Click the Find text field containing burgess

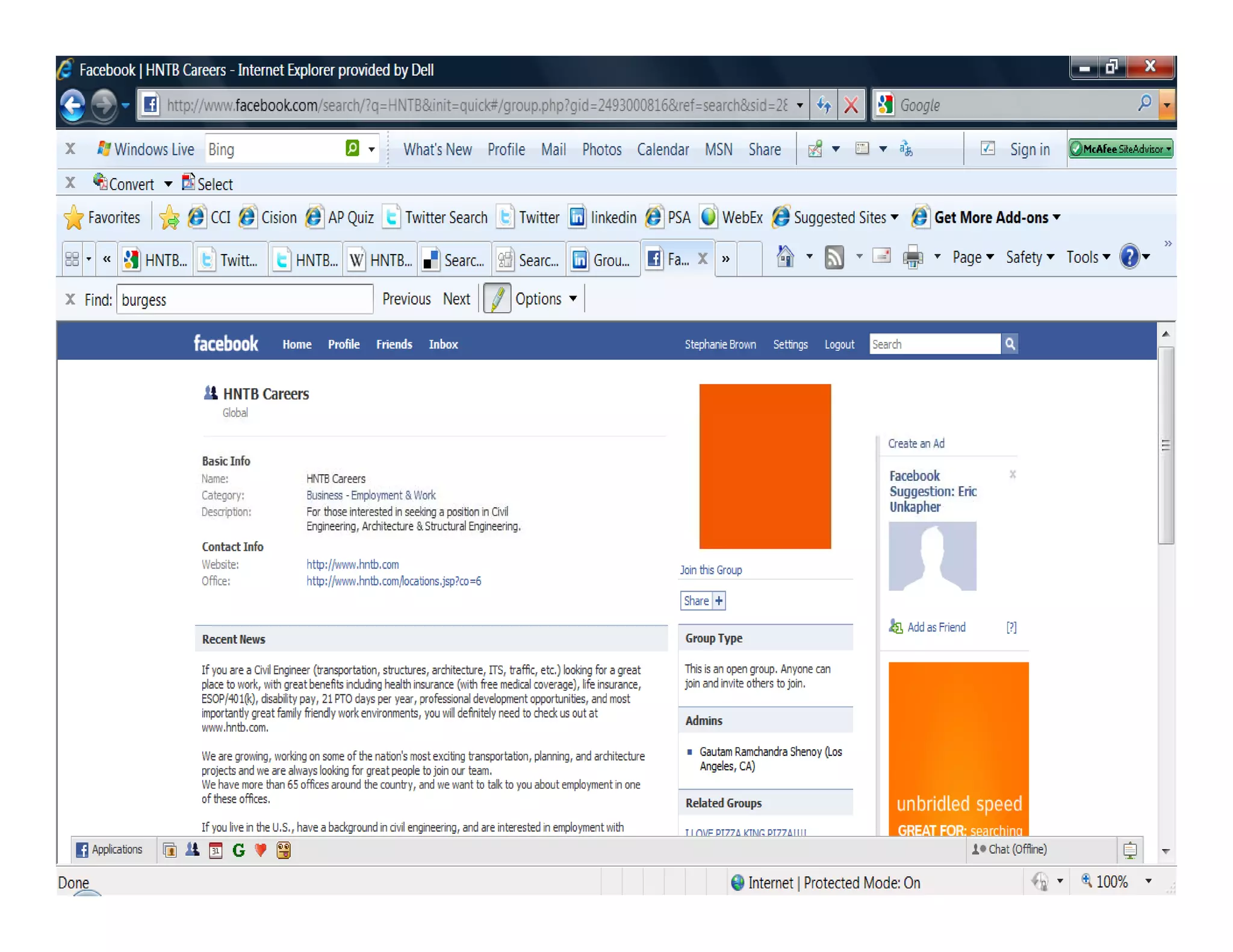click(x=244, y=300)
